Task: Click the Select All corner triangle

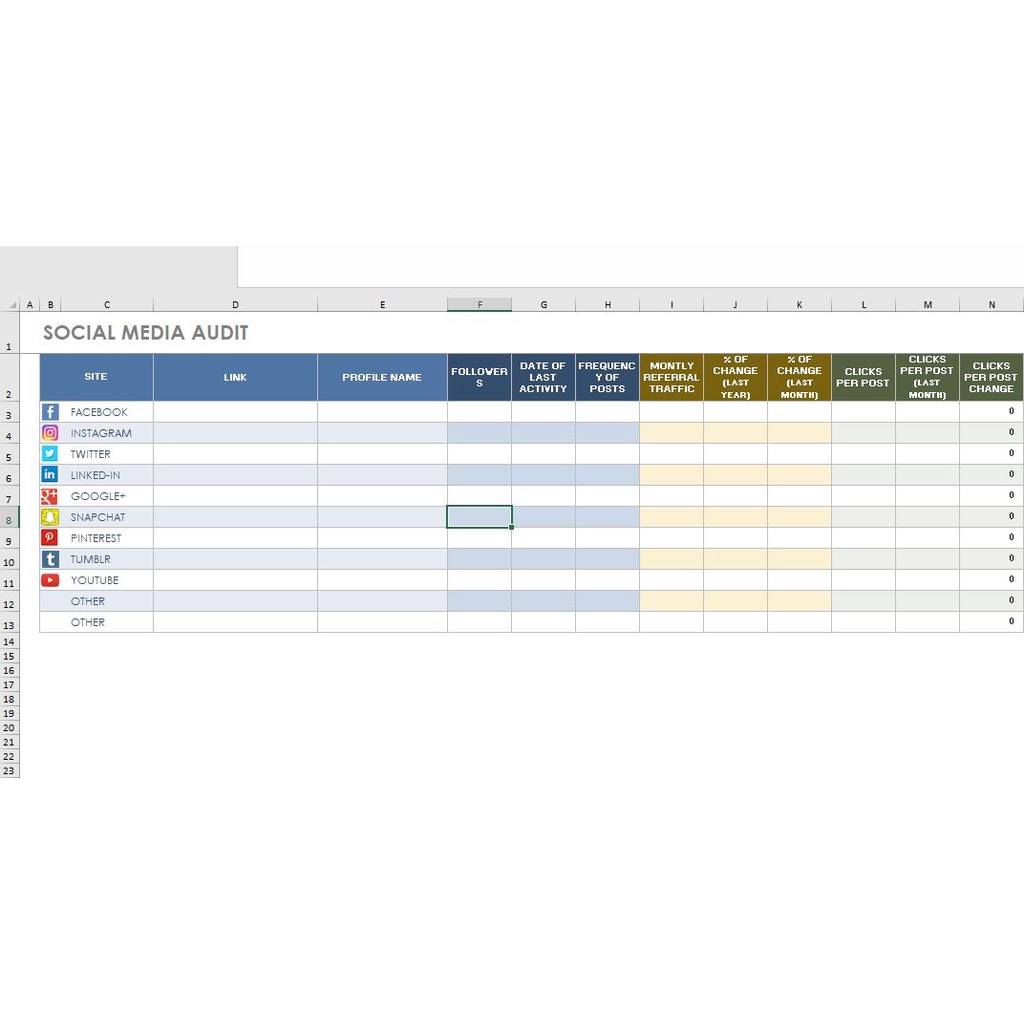Action: pos(13,305)
